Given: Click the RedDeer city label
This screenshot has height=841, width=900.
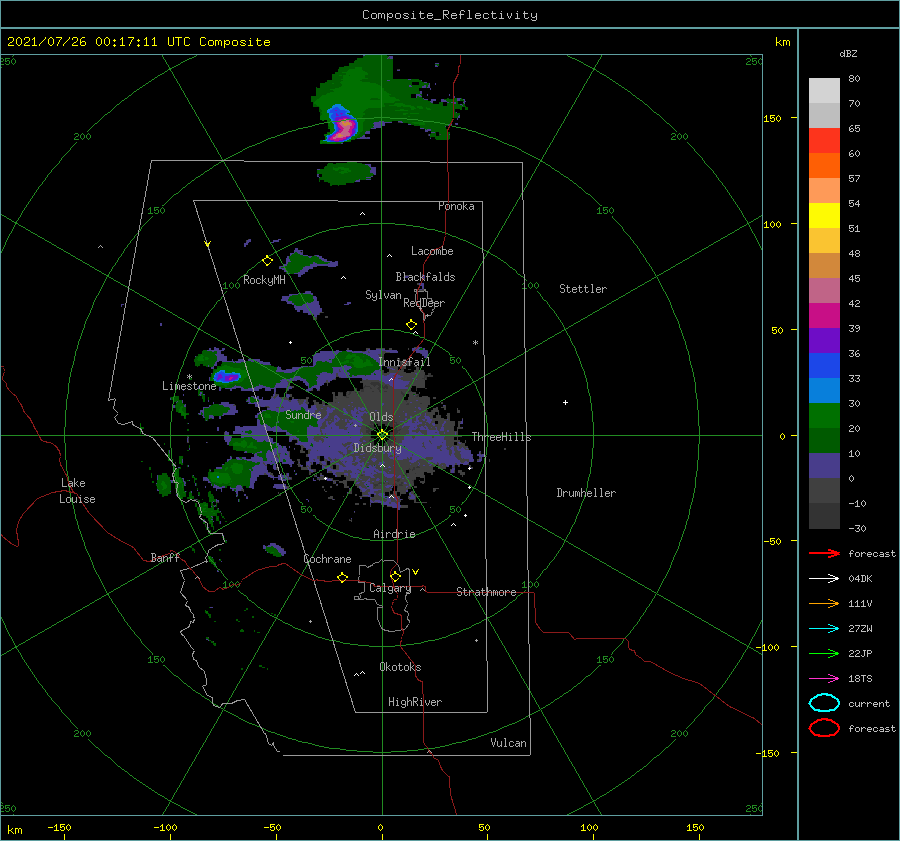Looking at the screenshot, I should pos(424,303).
